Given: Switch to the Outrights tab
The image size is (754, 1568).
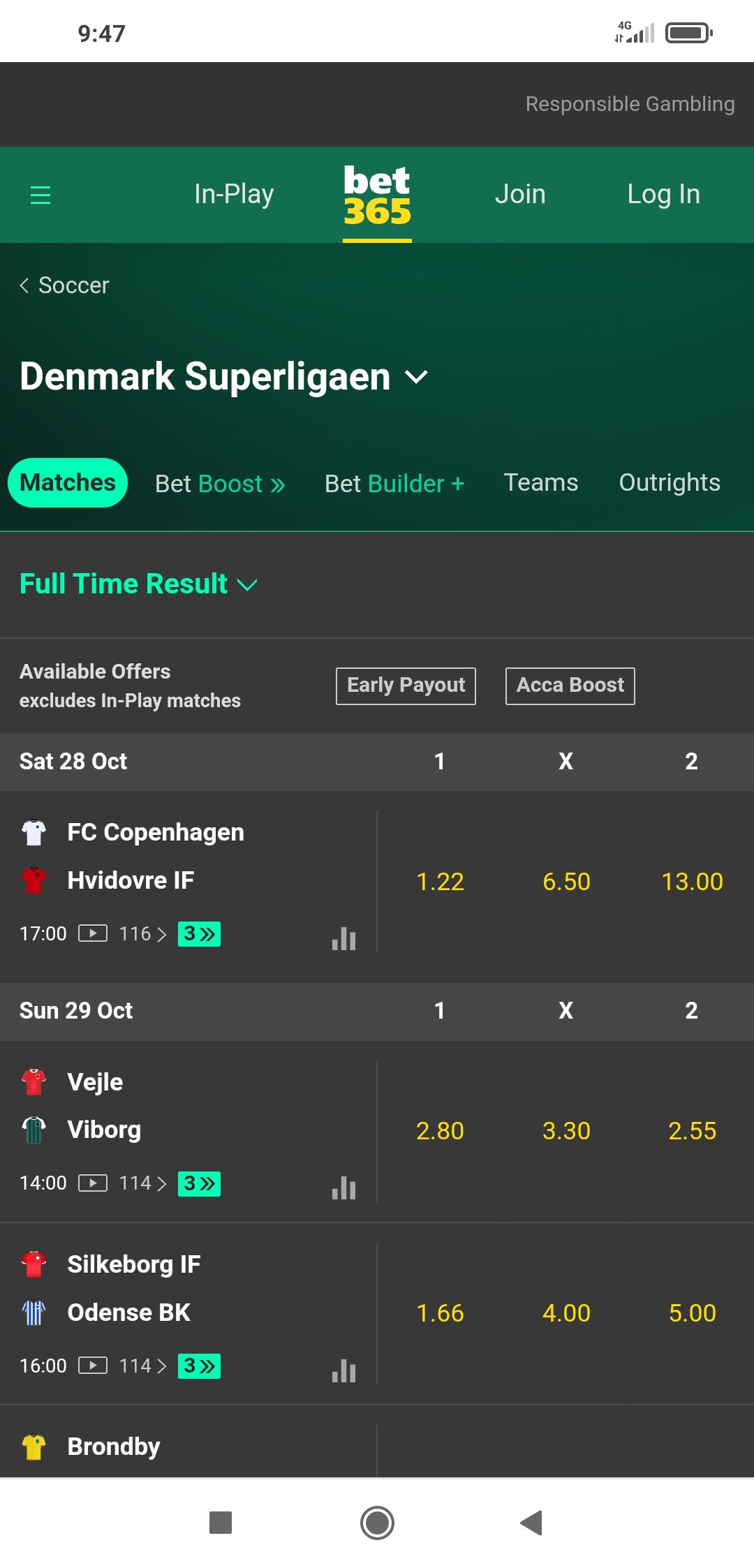Looking at the screenshot, I should [670, 482].
